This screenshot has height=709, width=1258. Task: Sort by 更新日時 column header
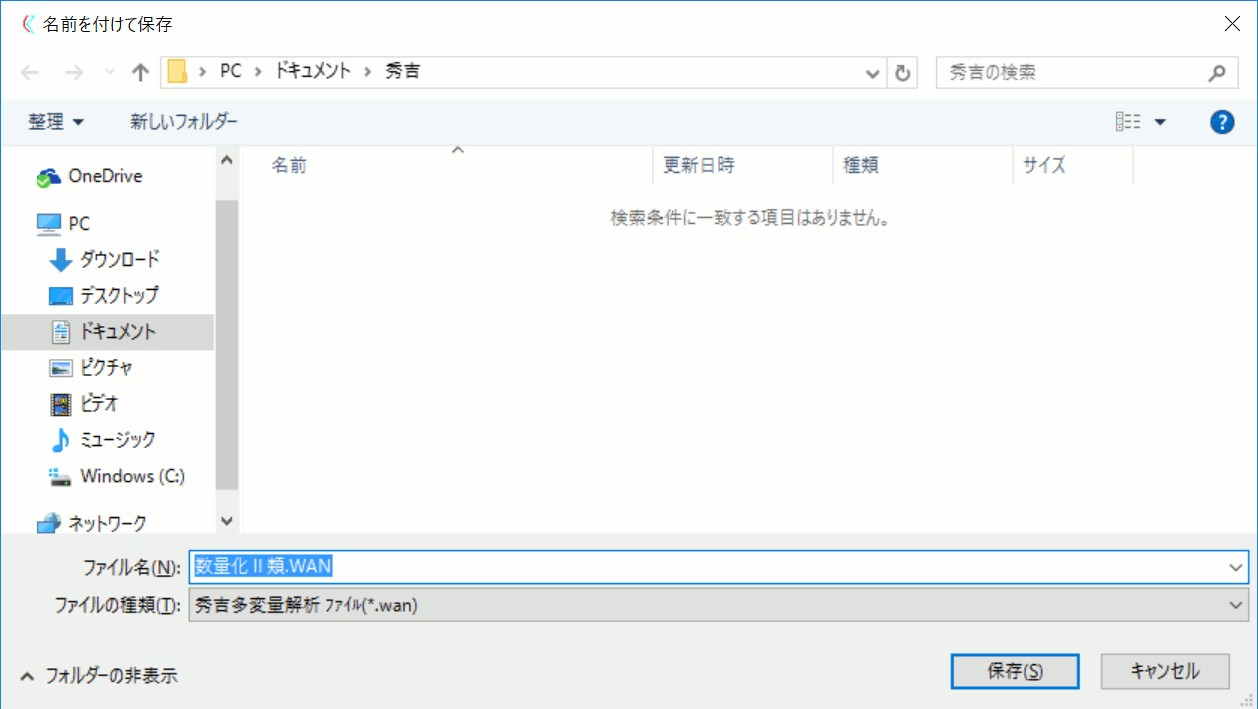point(699,166)
